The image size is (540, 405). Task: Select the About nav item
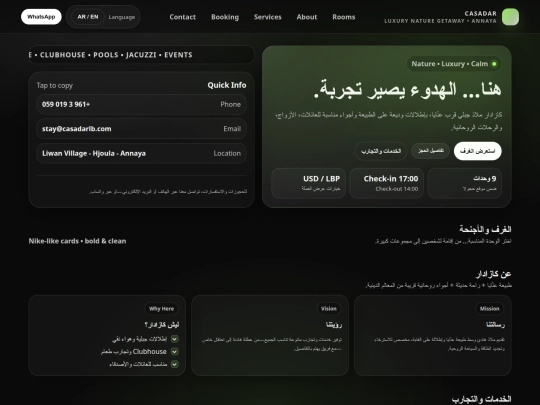click(x=307, y=17)
